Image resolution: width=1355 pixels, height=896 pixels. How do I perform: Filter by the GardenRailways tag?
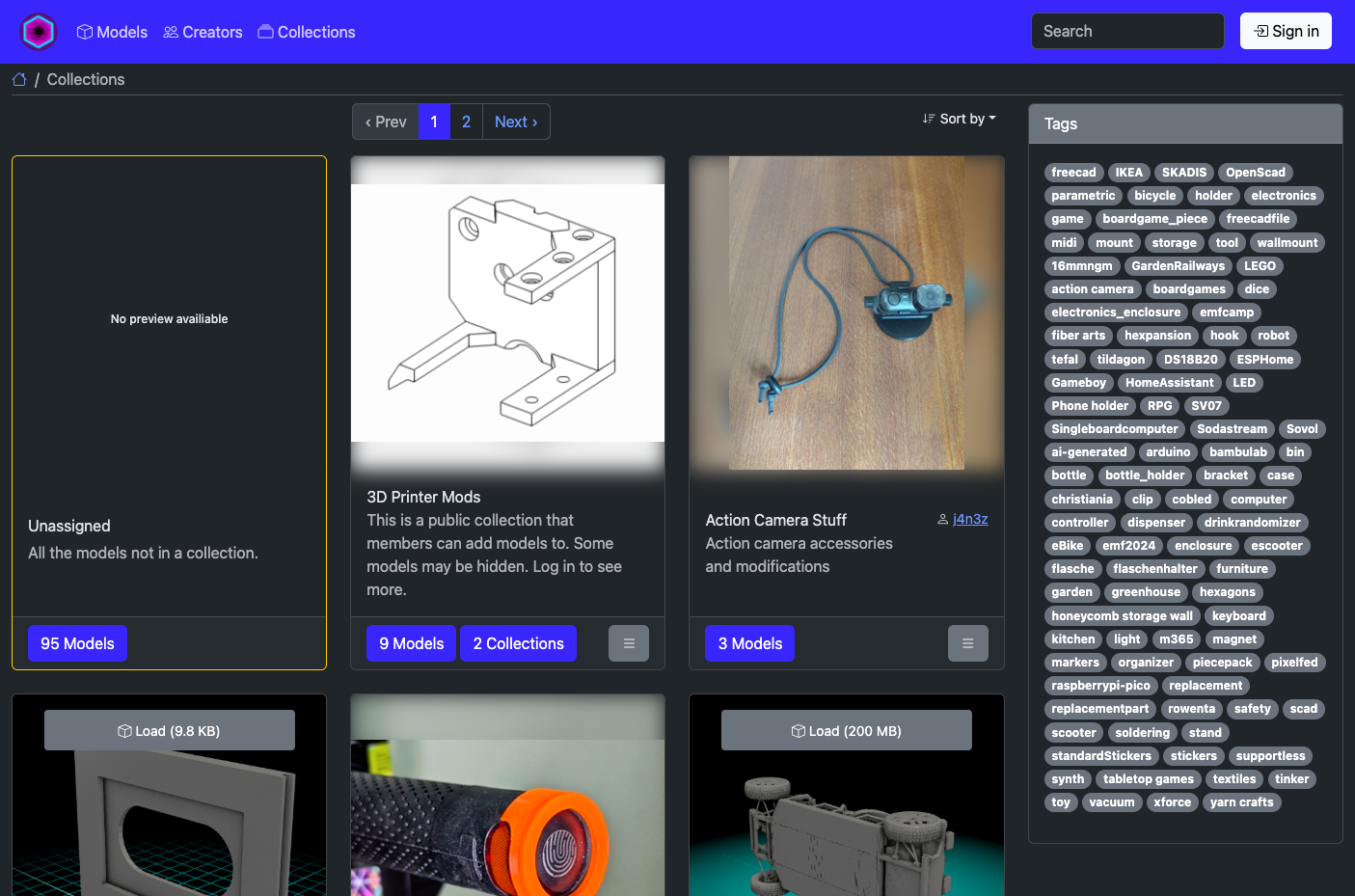1178,266
